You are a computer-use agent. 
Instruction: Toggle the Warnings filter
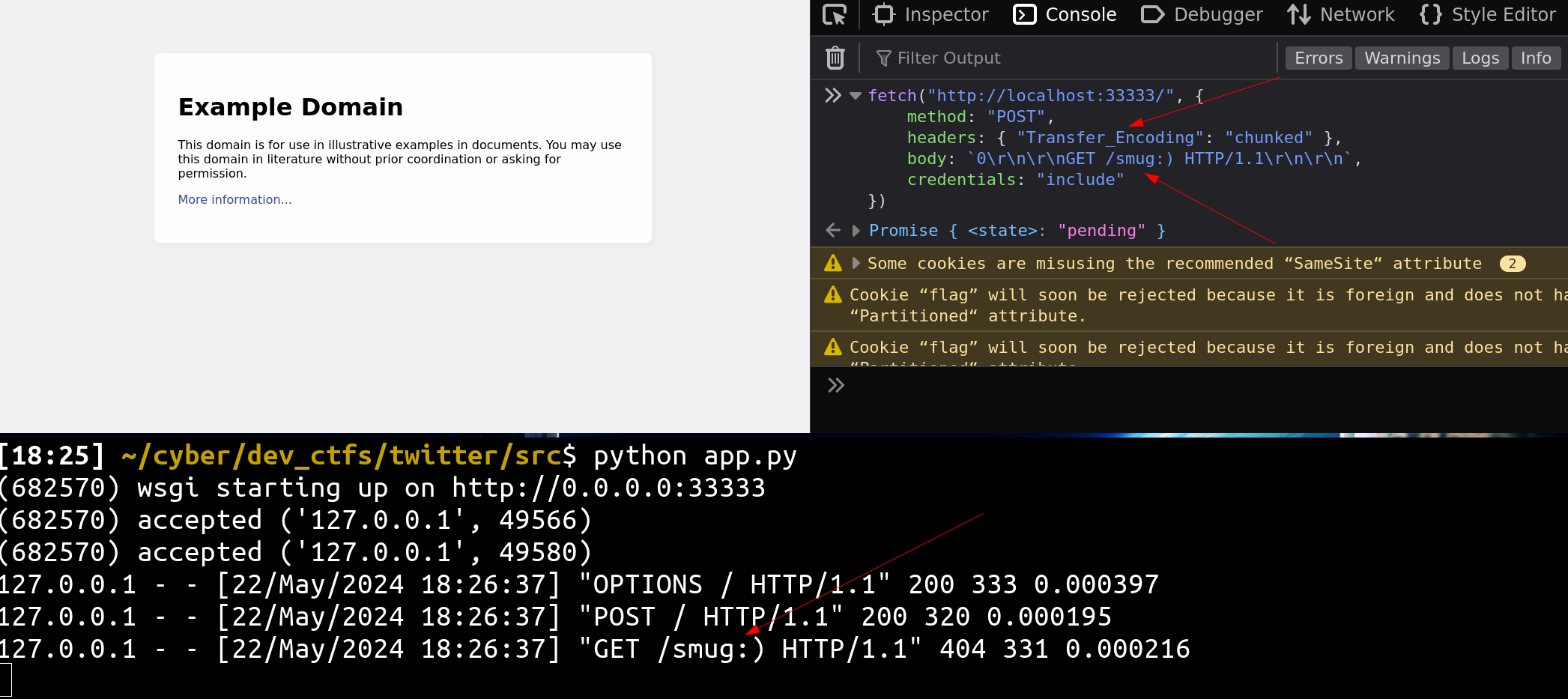pos(1402,58)
